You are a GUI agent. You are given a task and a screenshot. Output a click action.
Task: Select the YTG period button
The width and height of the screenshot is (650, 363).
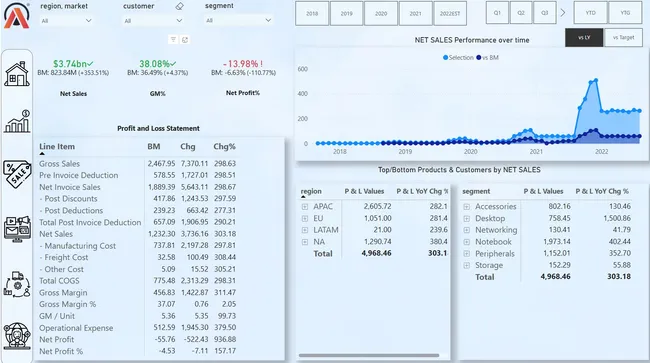coord(625,13)
